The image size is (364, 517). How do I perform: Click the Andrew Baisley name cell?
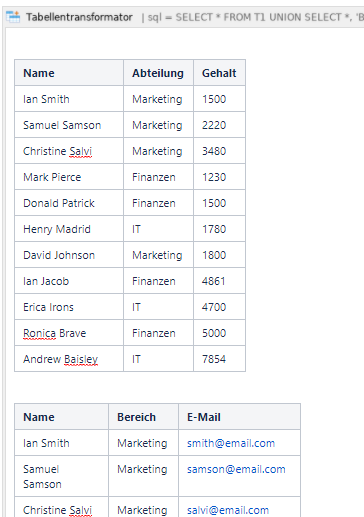[69, 359]
